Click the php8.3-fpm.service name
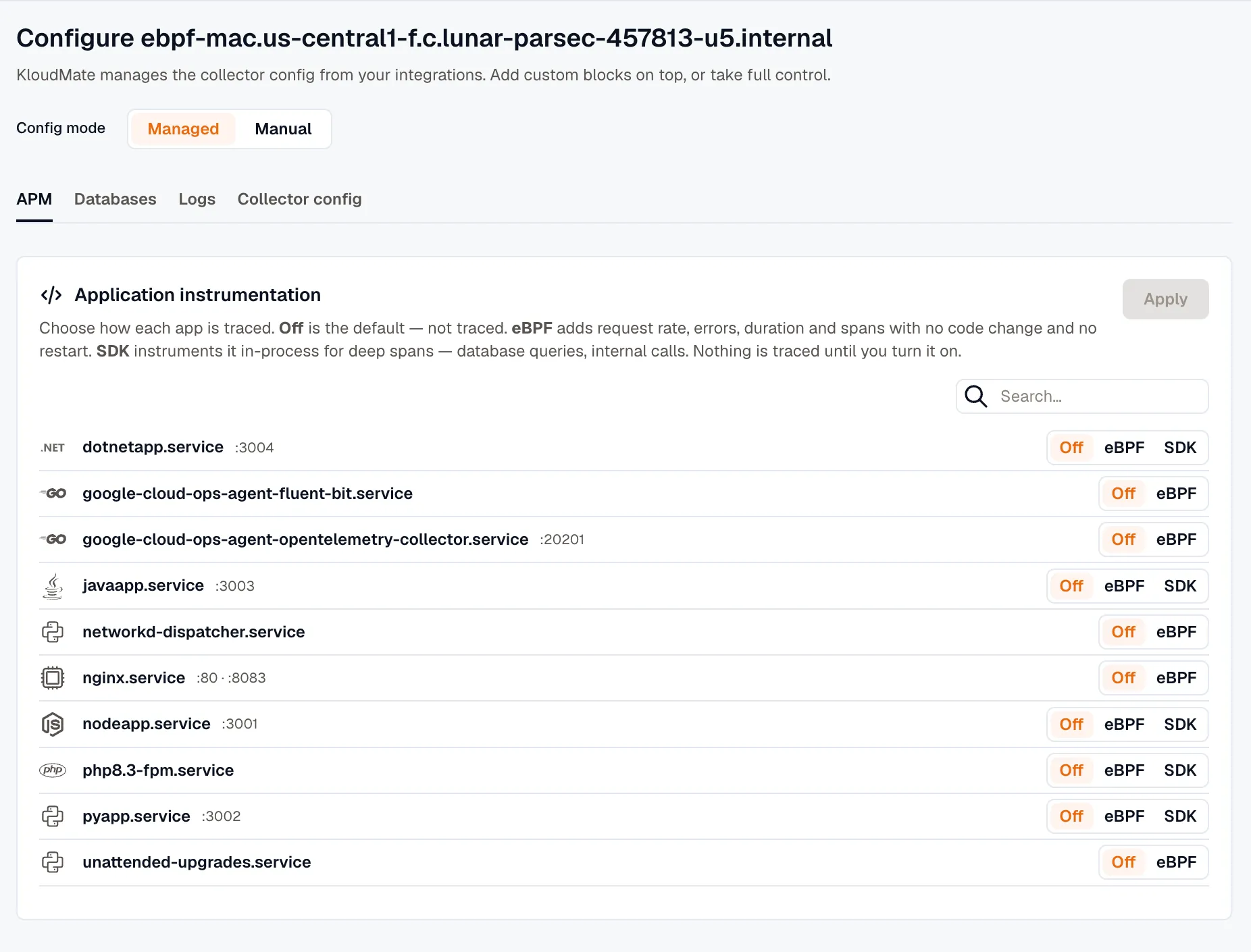The image size is (1251, 952). pos(158,770)
